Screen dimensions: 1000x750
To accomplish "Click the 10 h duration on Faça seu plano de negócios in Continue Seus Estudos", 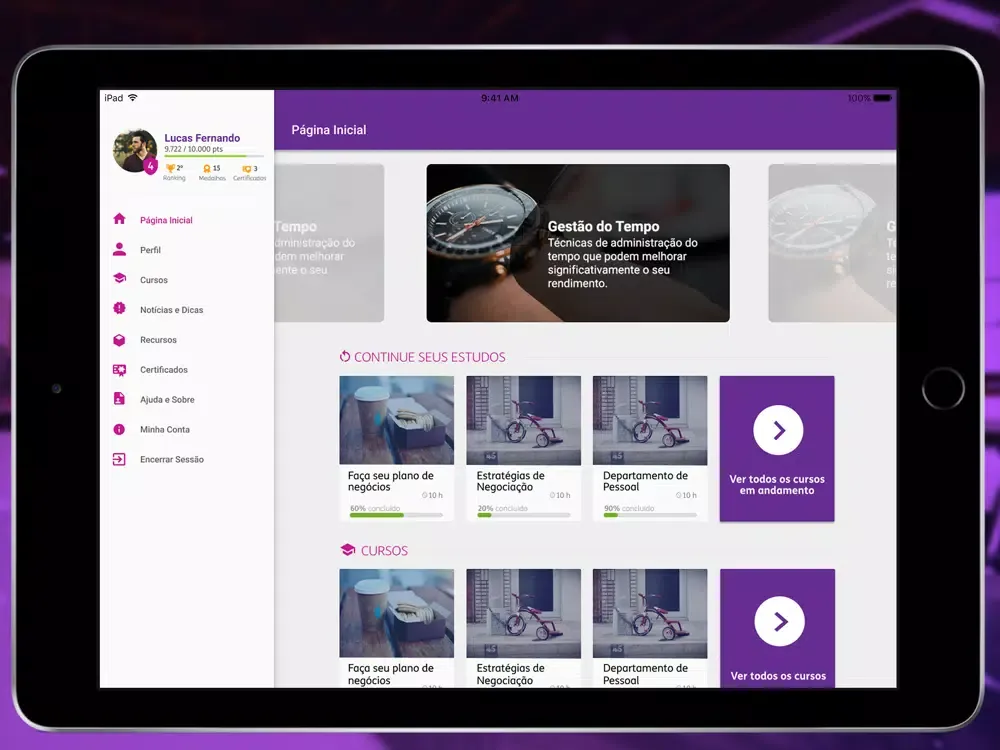I will coord(432,495).
